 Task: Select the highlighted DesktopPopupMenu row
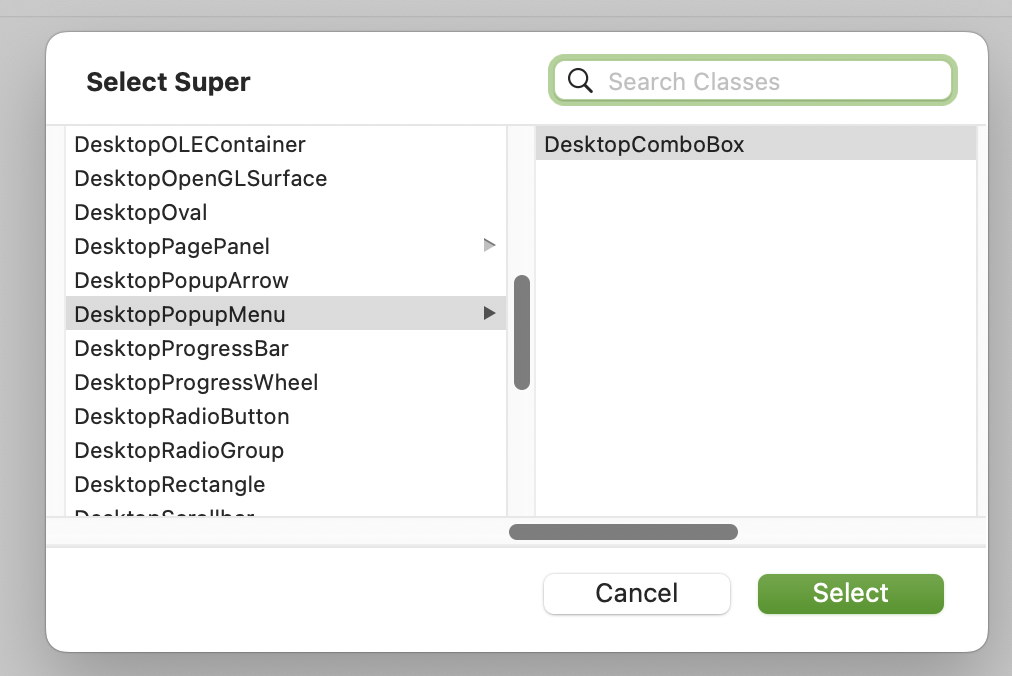click(x=286, y=314)
